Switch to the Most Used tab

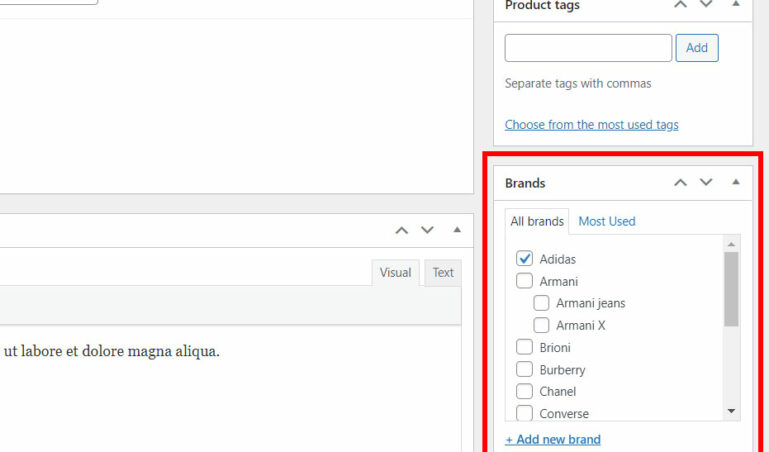click(x=607, y=222)
